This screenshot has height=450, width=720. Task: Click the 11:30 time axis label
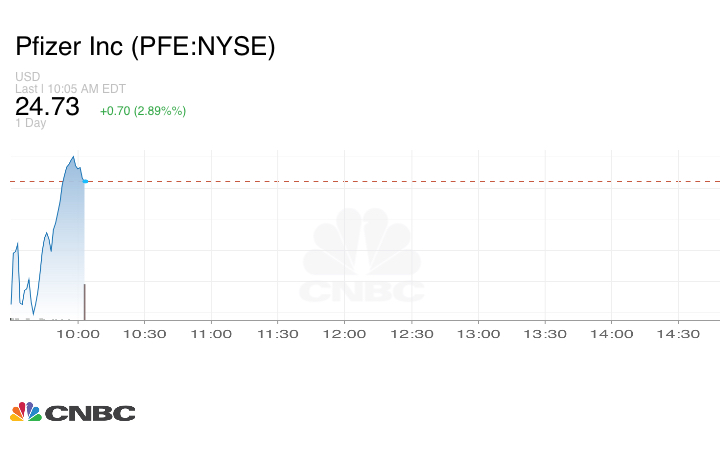278,334
